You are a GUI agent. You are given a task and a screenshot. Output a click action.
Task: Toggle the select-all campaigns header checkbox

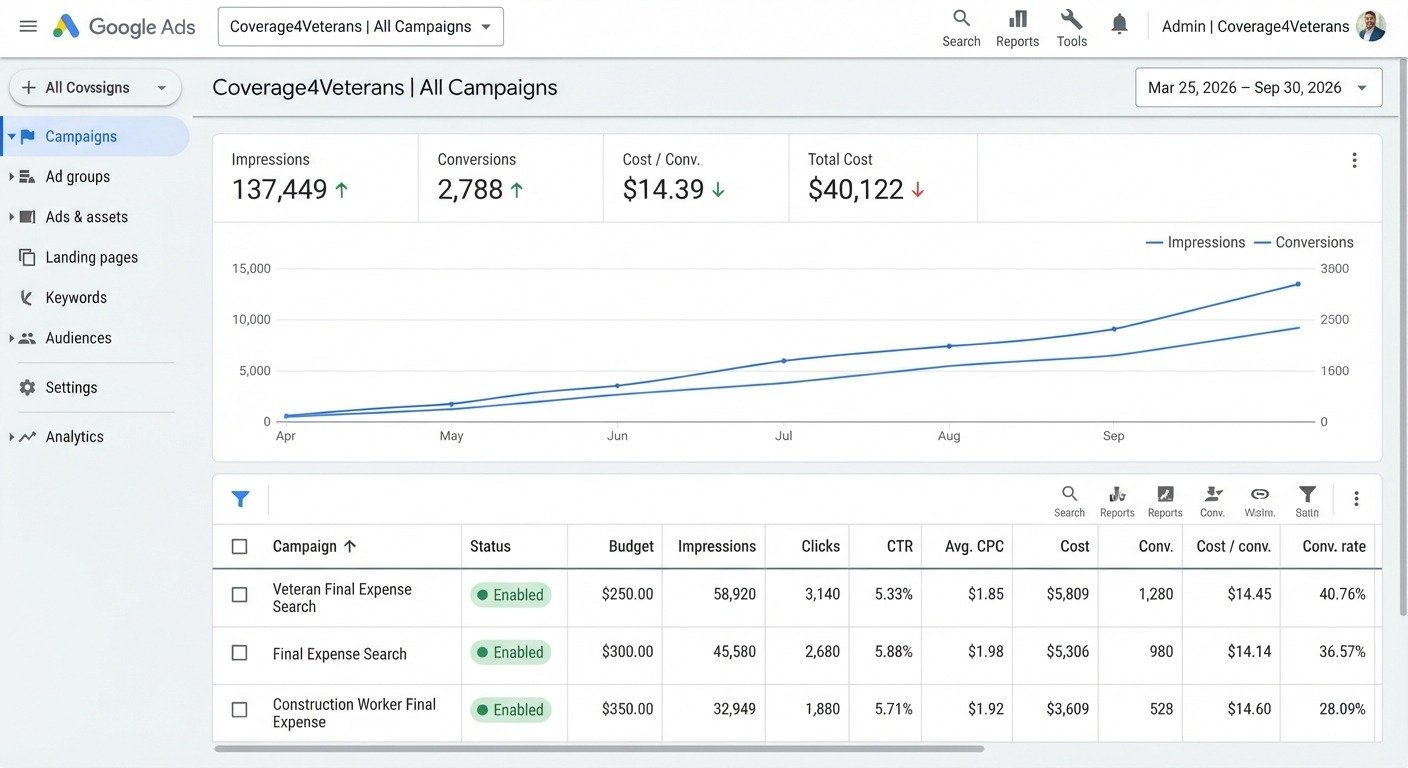point(239,547)
